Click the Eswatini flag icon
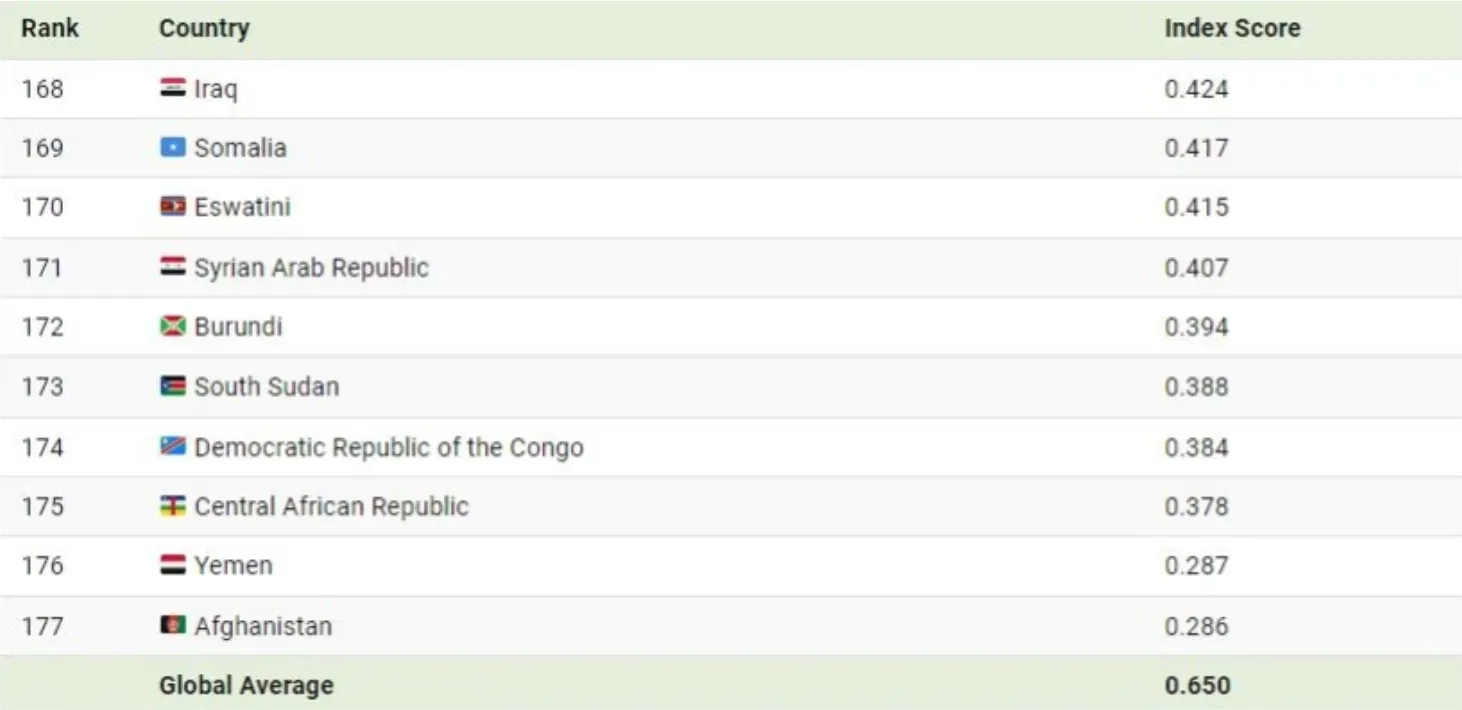This screenshot has width=1462, height=710. tap(172, 207)
